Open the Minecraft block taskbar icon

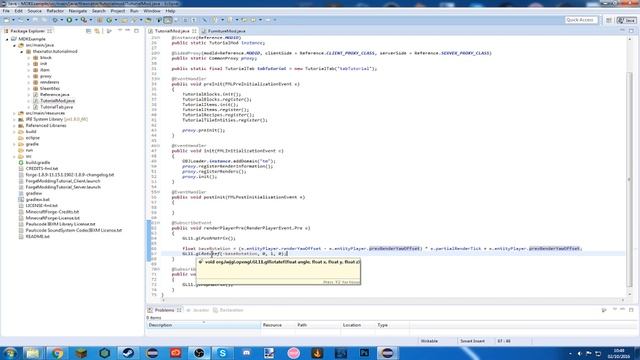81,353
